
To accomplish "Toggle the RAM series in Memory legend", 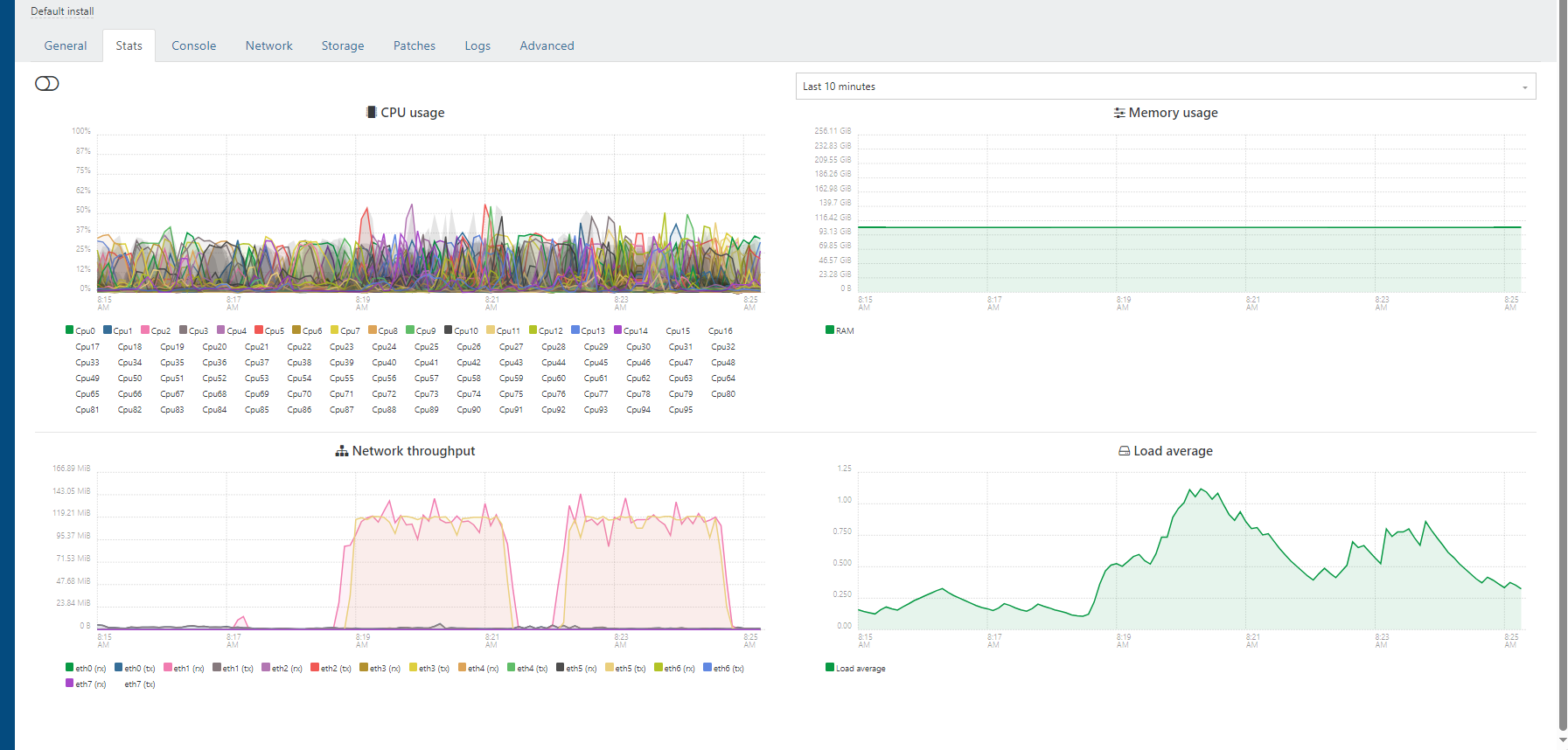I will (840, 330).
